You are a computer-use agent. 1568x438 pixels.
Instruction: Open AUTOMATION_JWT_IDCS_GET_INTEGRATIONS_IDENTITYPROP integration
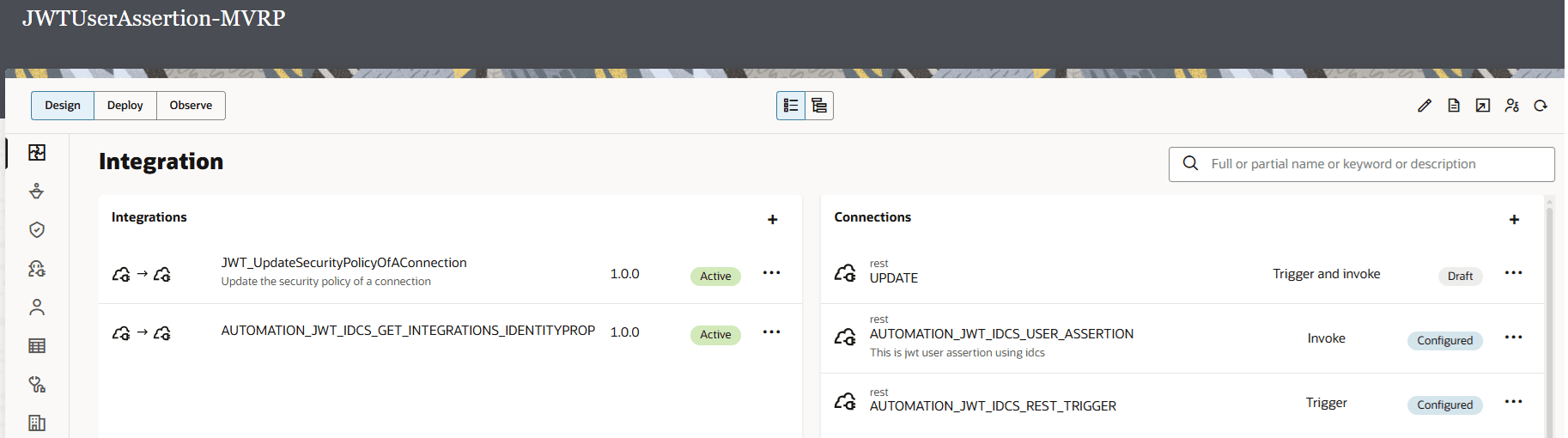pos(408,331)
